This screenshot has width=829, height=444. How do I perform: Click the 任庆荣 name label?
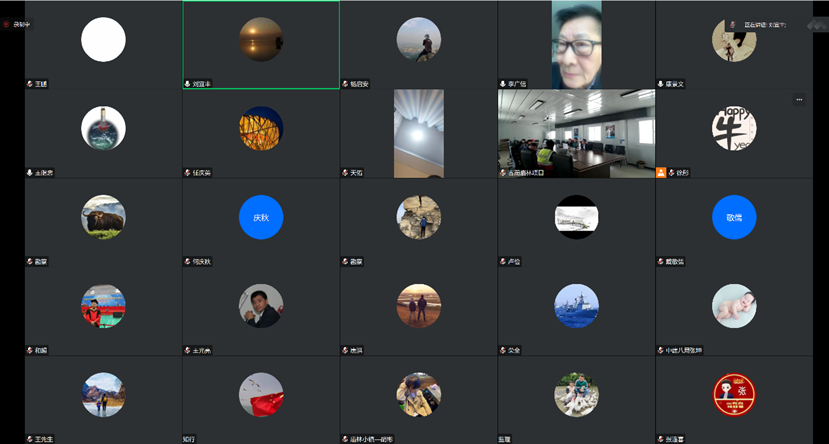point(203,173)
